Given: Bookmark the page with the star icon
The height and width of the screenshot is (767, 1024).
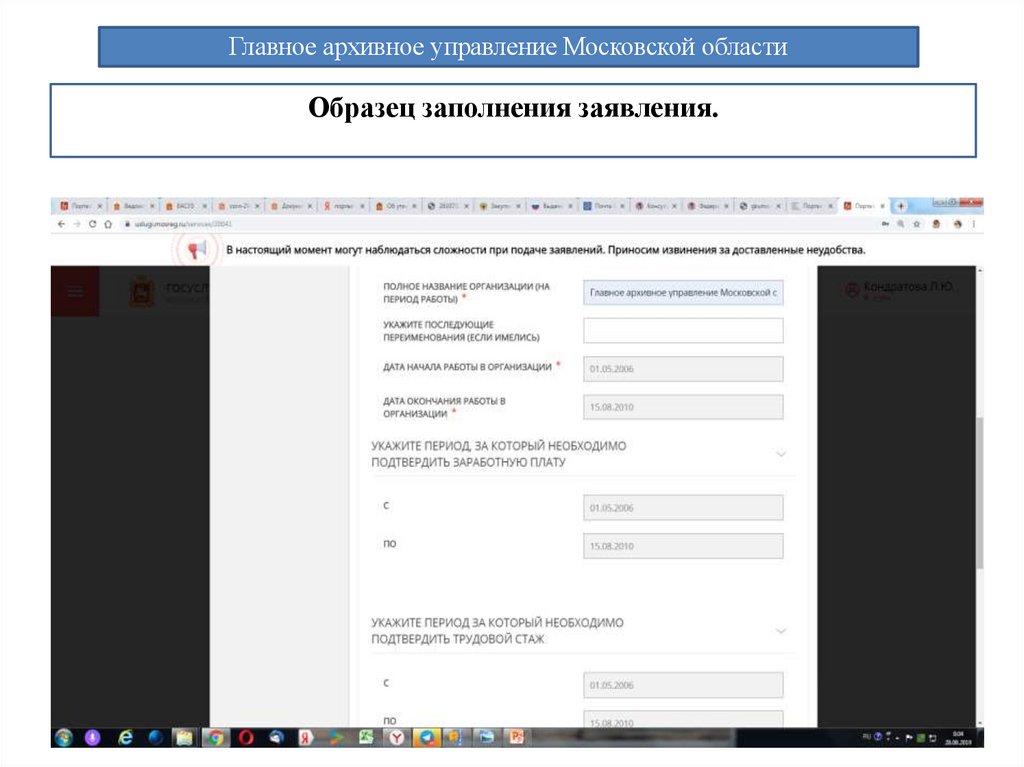Looking at the screenshot, I should coord(917,224).
